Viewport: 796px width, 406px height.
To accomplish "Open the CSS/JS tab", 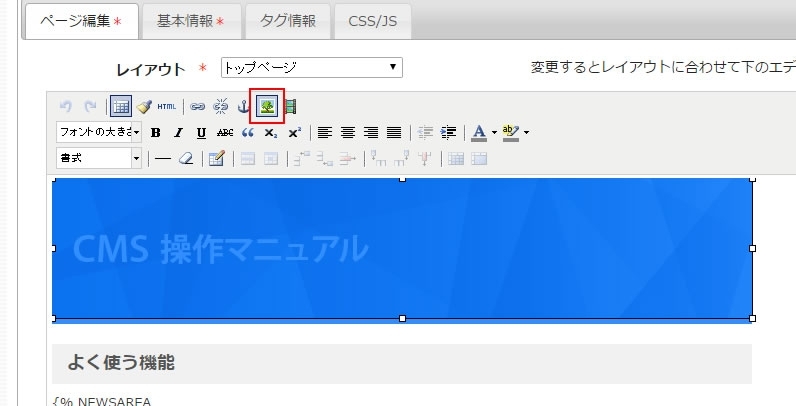I will (373, 21).
